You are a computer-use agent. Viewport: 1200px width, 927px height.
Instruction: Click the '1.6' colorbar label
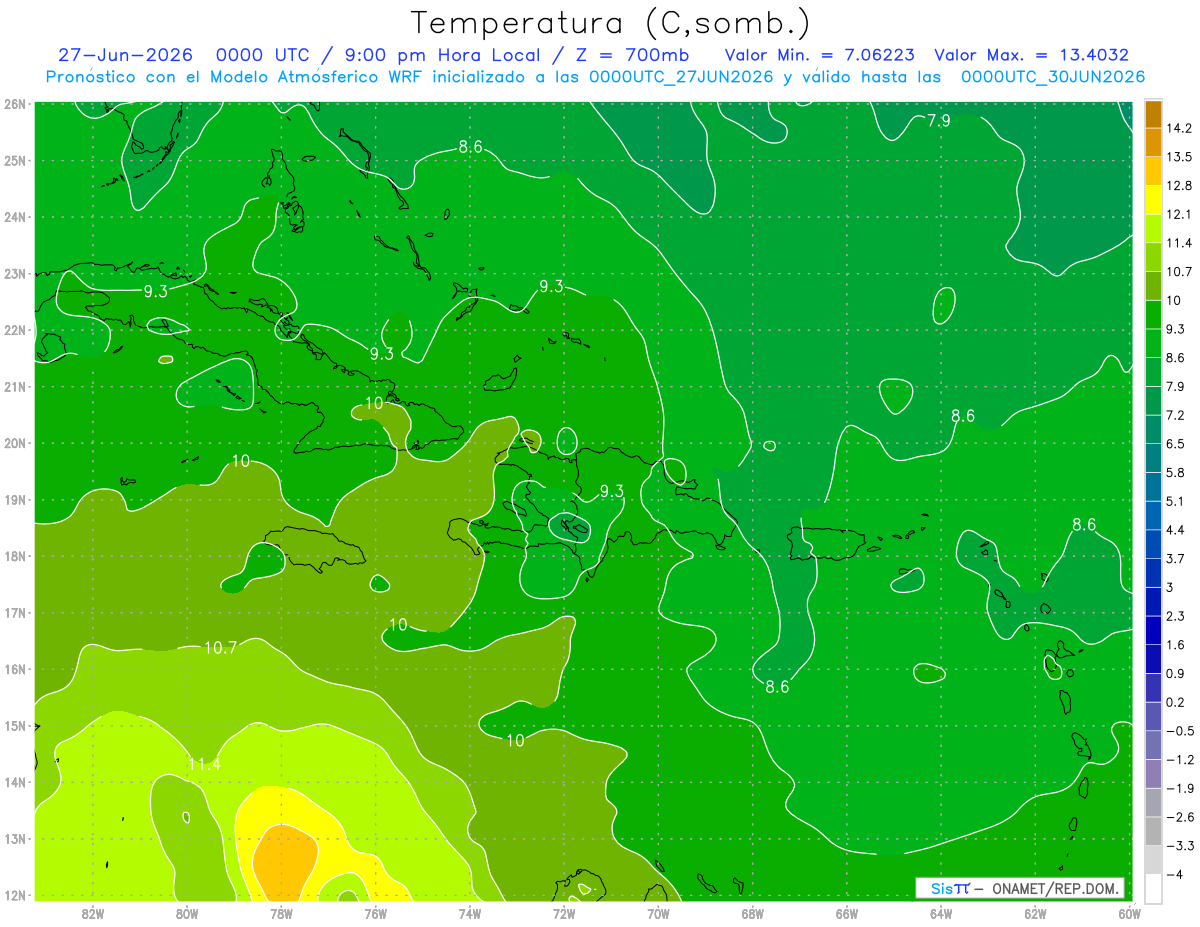tap(1175, 645)
